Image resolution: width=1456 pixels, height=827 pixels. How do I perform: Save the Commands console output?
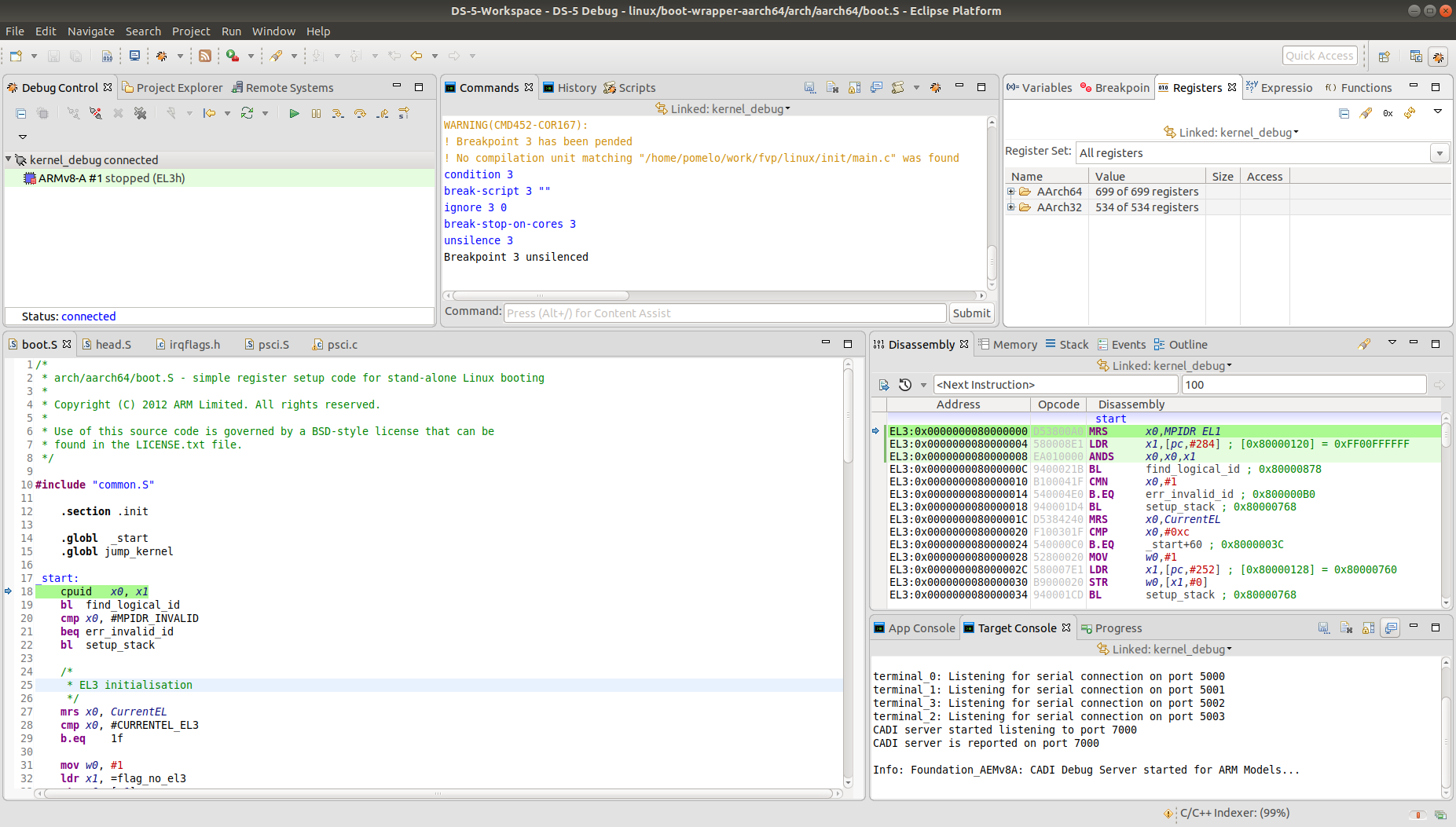pos(810,87)
